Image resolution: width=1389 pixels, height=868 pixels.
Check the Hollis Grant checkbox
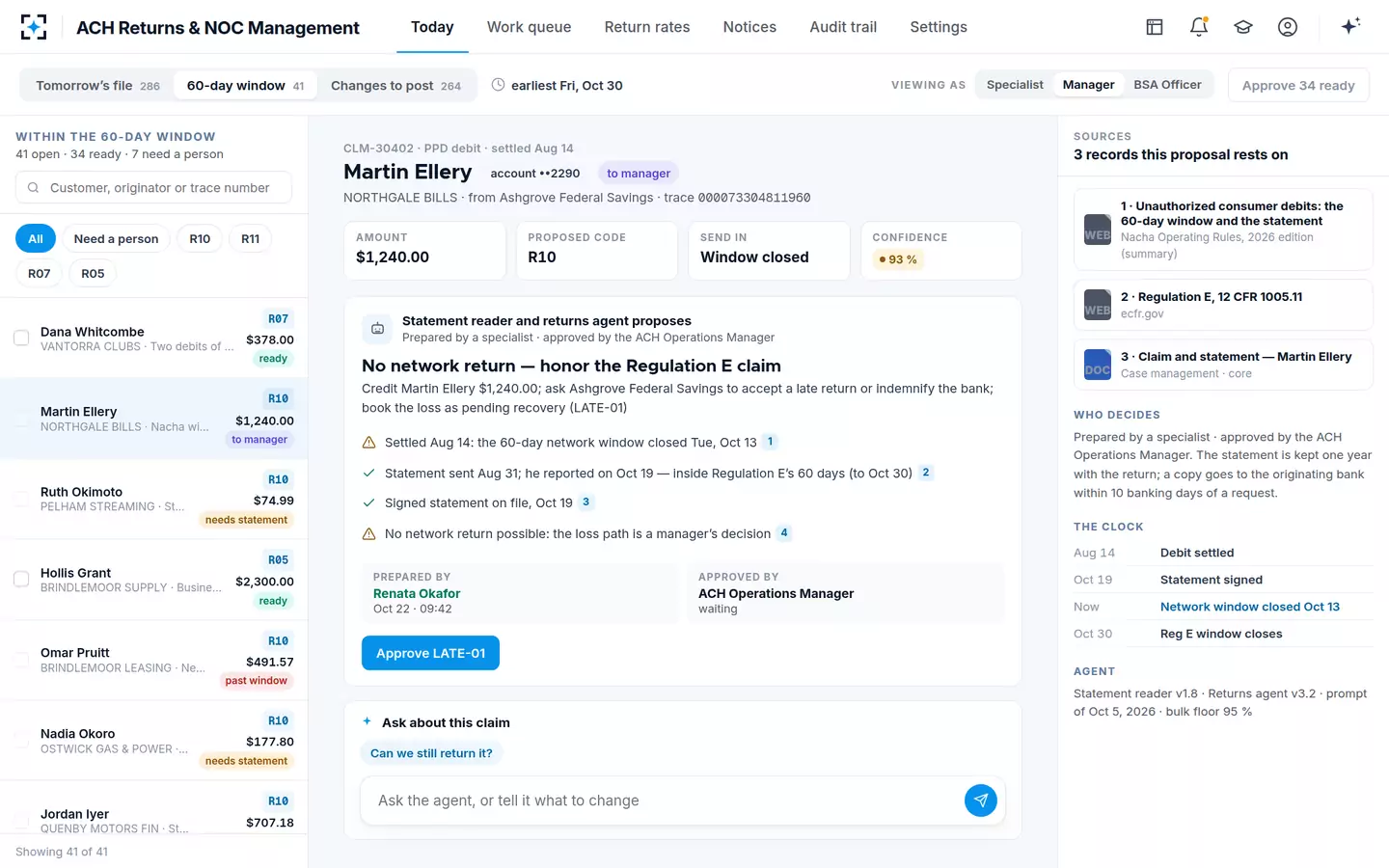(21, 580)
